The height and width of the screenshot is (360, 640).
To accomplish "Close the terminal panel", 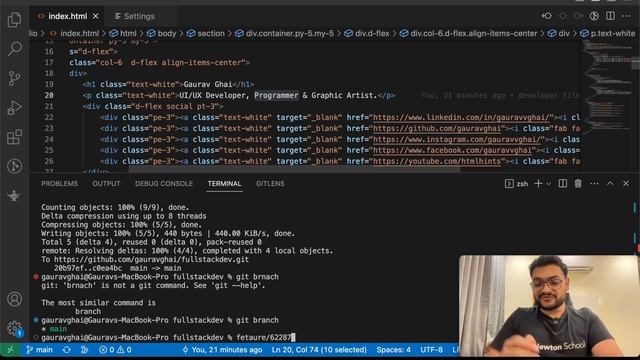I will click(626, 184).
